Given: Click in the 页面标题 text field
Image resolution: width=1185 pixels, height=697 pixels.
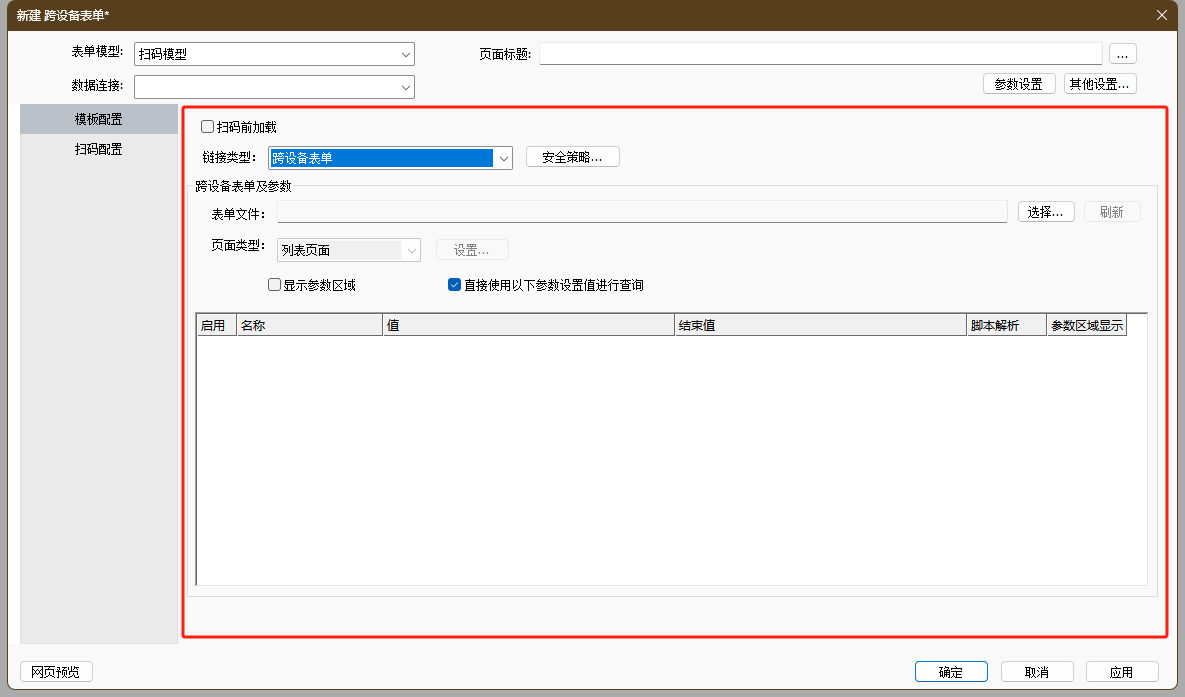Looking at the screenshot, I should point(820,54).
